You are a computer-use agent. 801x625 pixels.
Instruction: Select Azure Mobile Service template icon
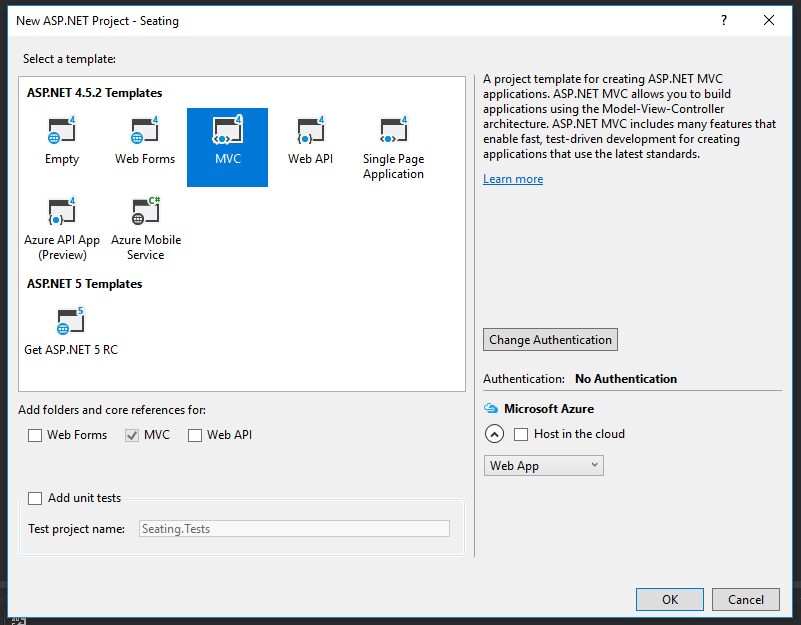tap(146, 211)
